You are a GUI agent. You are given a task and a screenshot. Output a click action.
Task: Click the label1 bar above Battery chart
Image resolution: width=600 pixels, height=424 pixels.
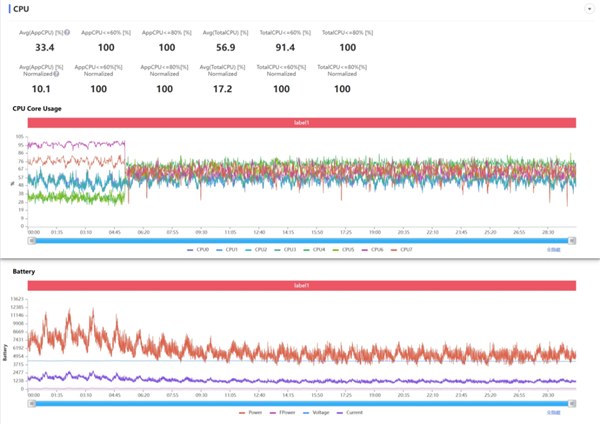[x=302, y=285]
